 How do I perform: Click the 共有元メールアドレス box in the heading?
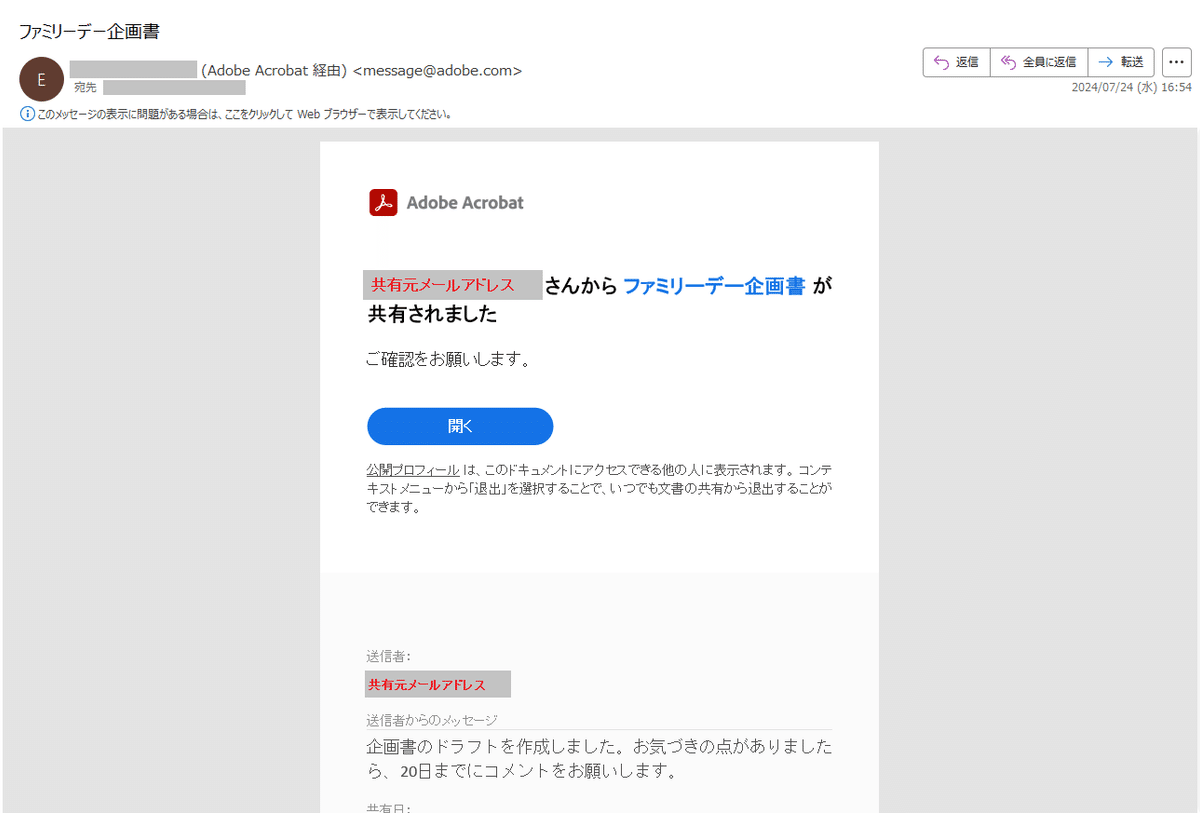[x=453, y=285]
